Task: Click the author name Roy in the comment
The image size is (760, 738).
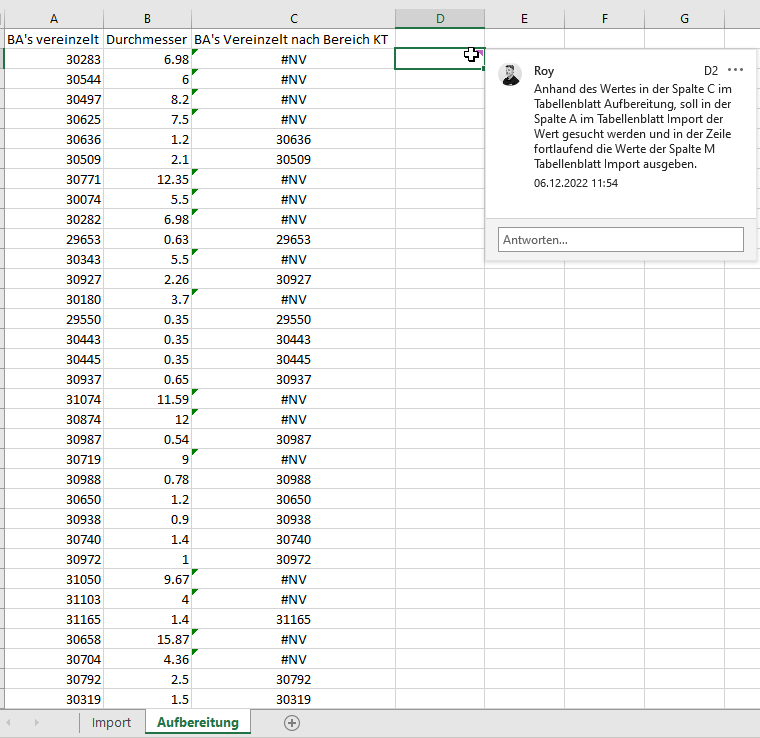Action: pyautogui.click(x=544, y=71)
